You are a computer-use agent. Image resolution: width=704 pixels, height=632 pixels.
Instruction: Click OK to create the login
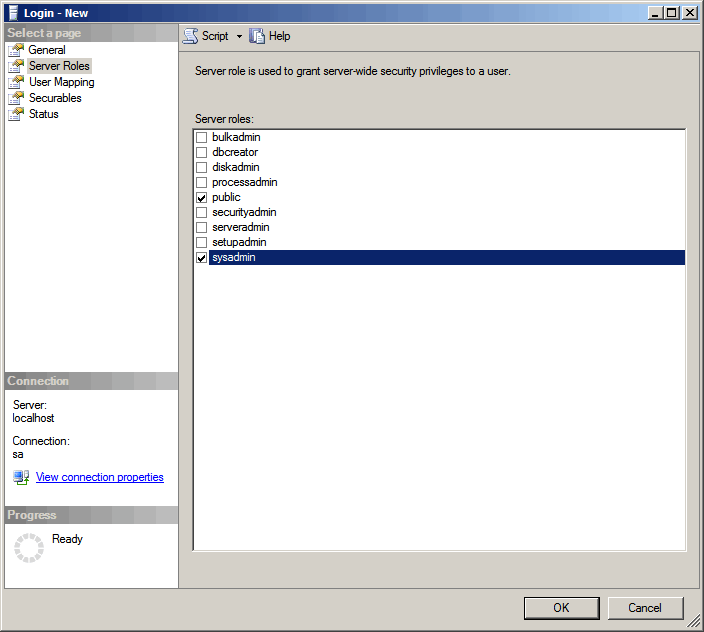point(561,608)
